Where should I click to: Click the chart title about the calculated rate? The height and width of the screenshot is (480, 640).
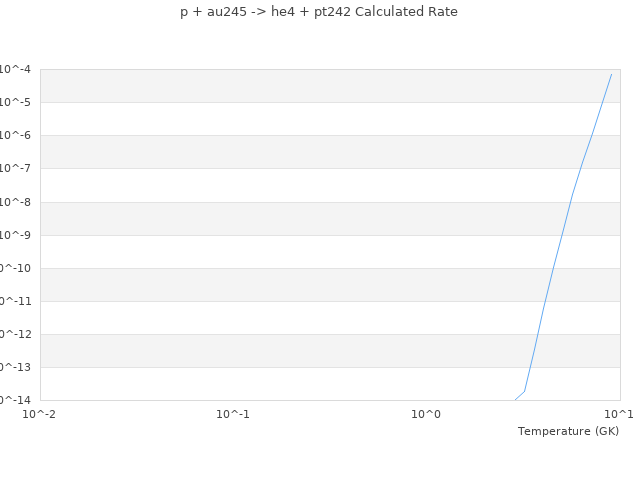point(319,12)
